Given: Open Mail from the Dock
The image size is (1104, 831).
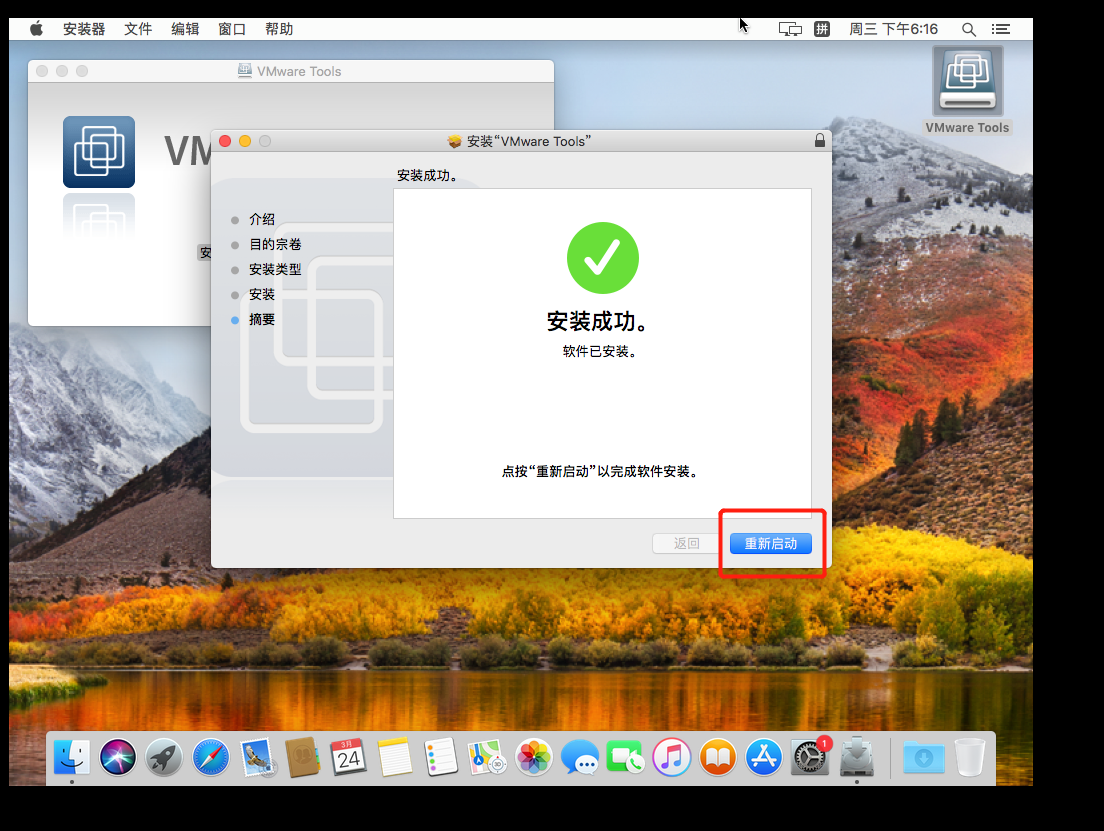Looking at the screenshot, I should (256, 758).
